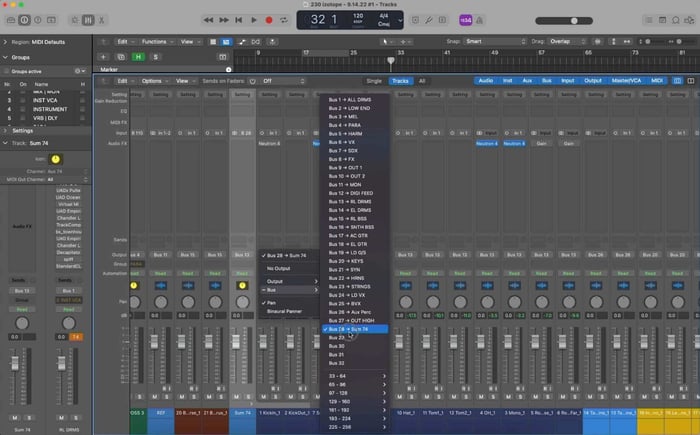Toggle the green Hide (H) button
This screenshot has height=435, width=700.
[138, 57]
